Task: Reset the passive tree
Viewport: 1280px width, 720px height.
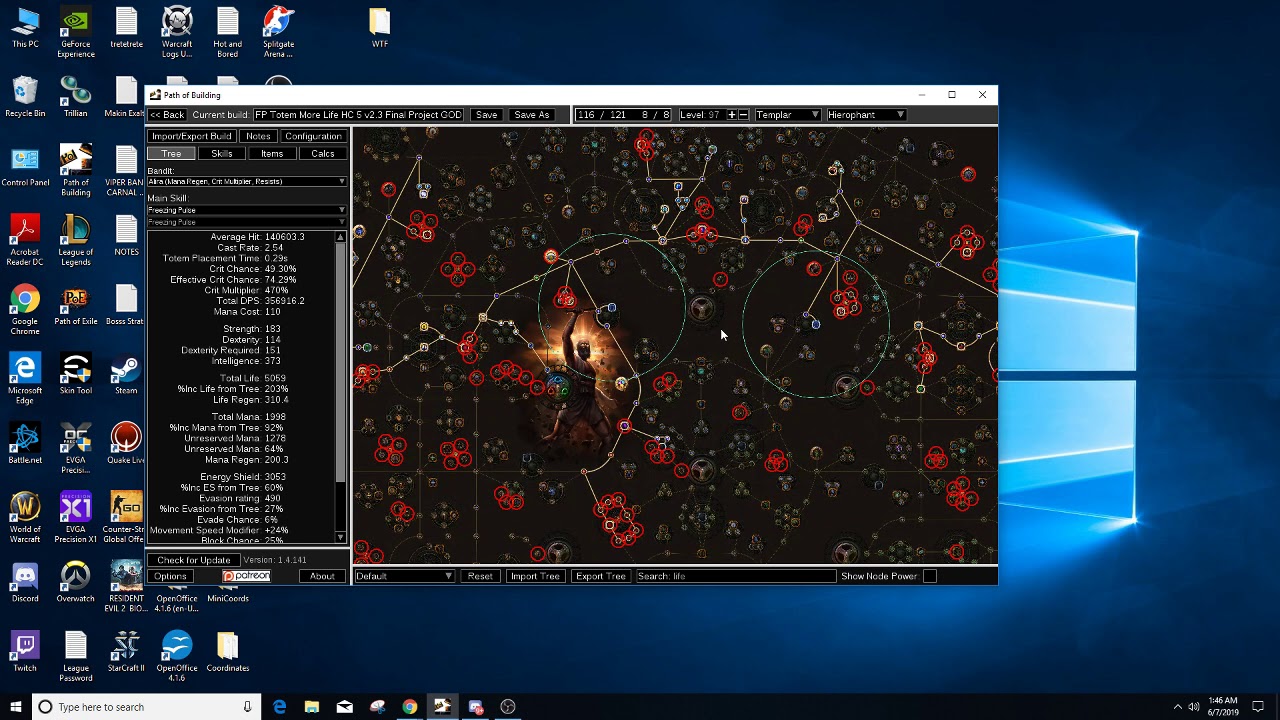Action: coord(480,576)
